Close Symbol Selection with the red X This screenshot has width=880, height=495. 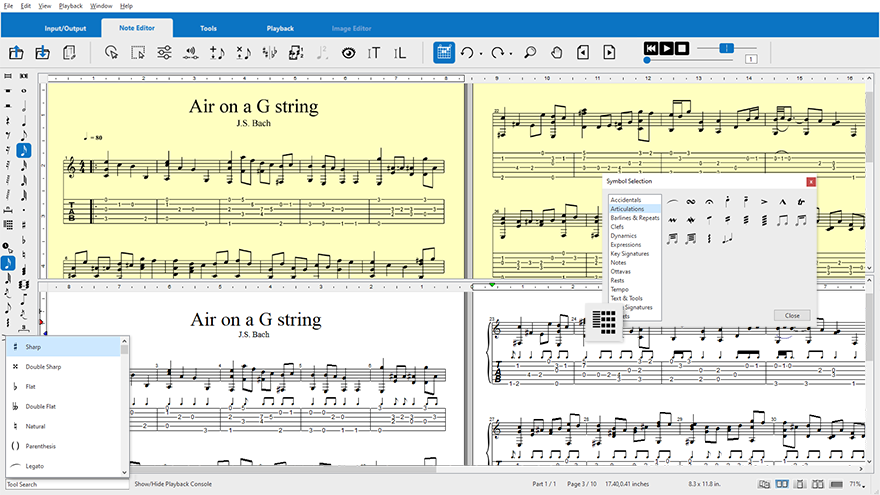(x=811, y=182)
